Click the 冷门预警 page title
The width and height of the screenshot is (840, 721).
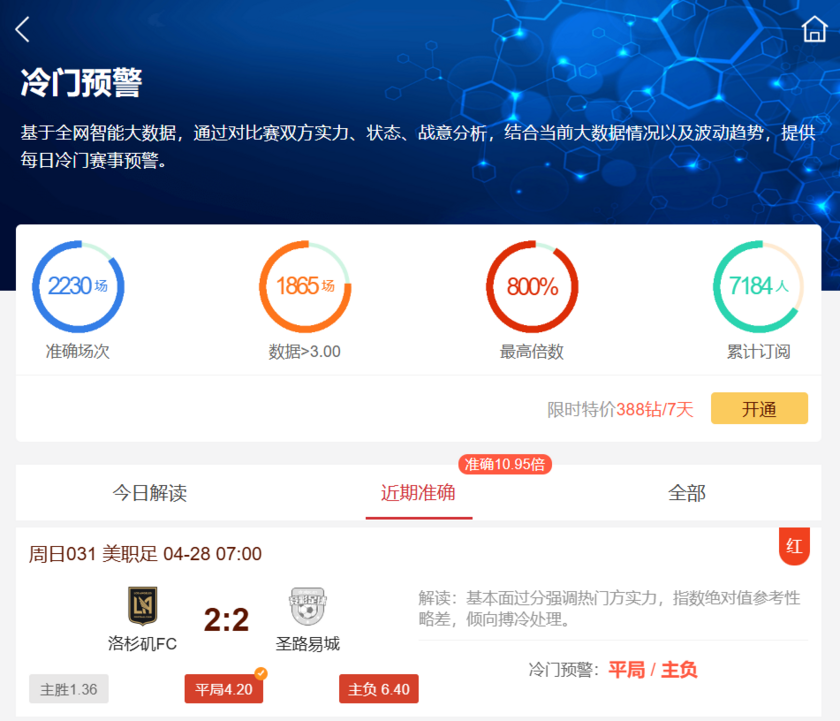[81, 82]
